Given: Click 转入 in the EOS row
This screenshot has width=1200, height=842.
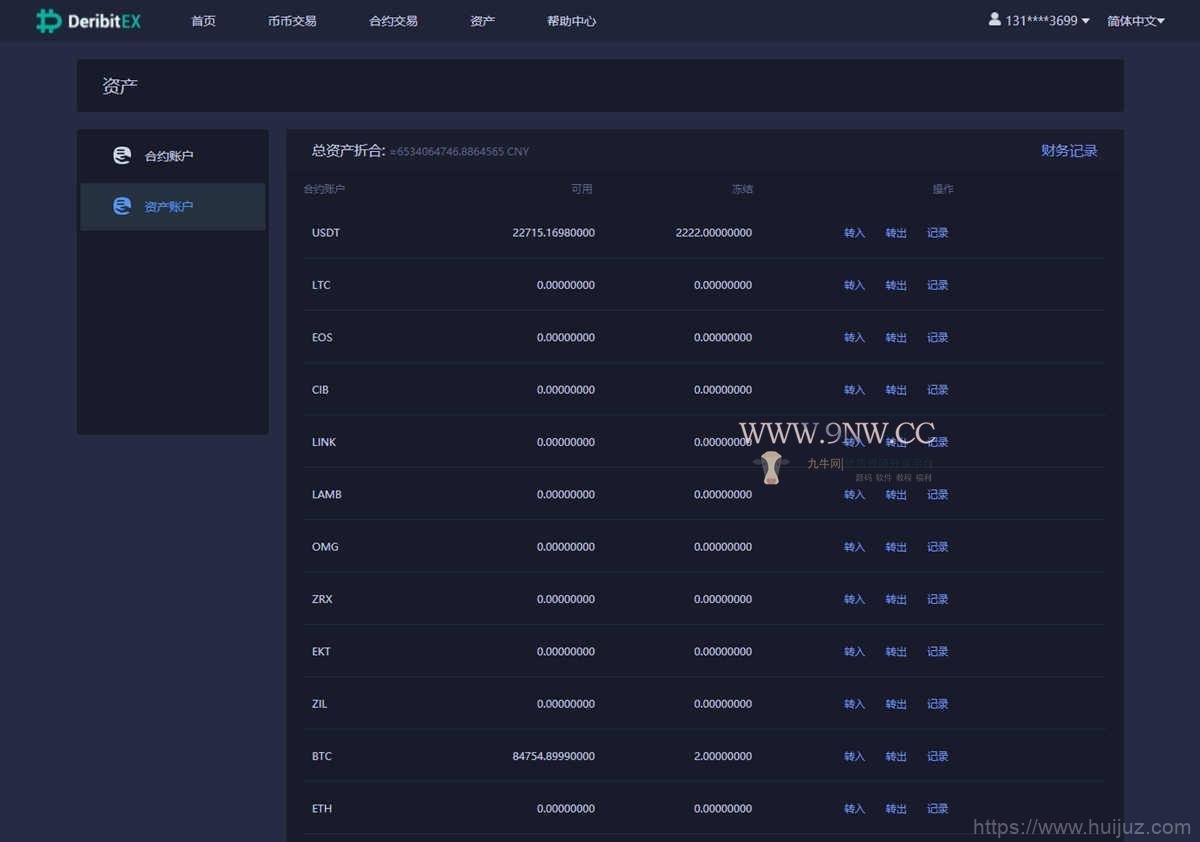Looking at the screenshot, I should pos(854,337).
